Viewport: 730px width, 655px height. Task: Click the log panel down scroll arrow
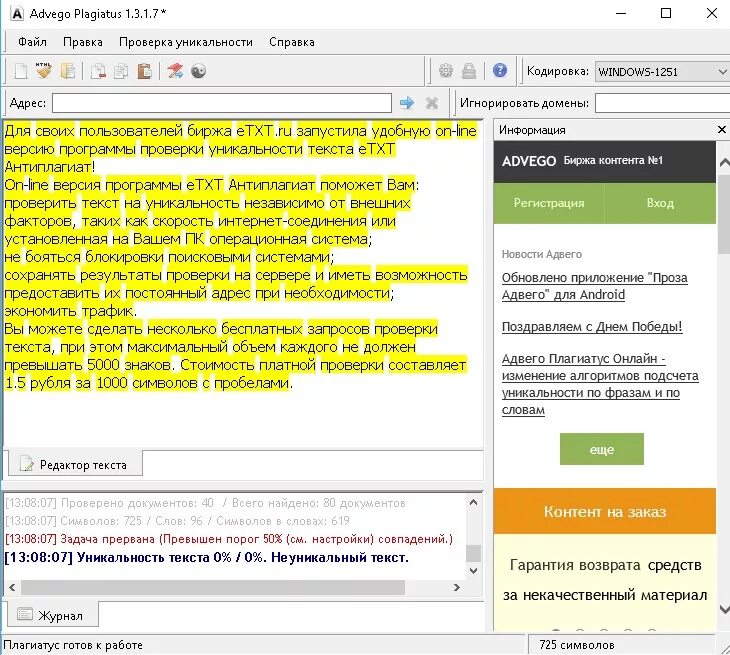(x=473, y=571)
